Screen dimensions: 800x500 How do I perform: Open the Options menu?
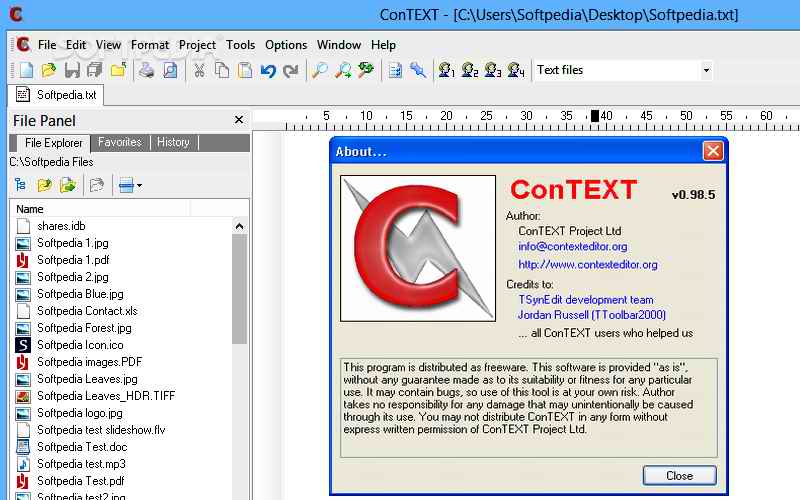286,45
